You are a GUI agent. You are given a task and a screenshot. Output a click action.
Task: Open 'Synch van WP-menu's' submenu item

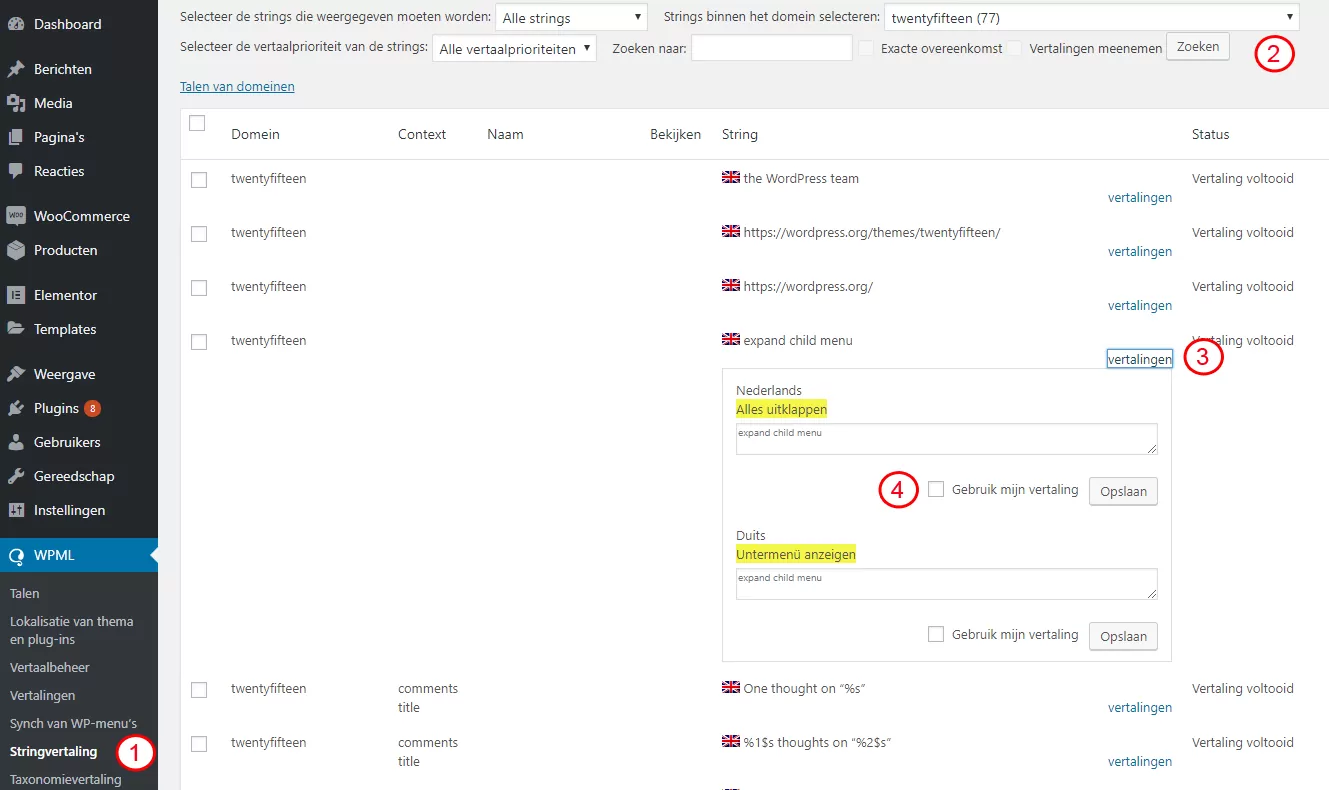(73, 723)
